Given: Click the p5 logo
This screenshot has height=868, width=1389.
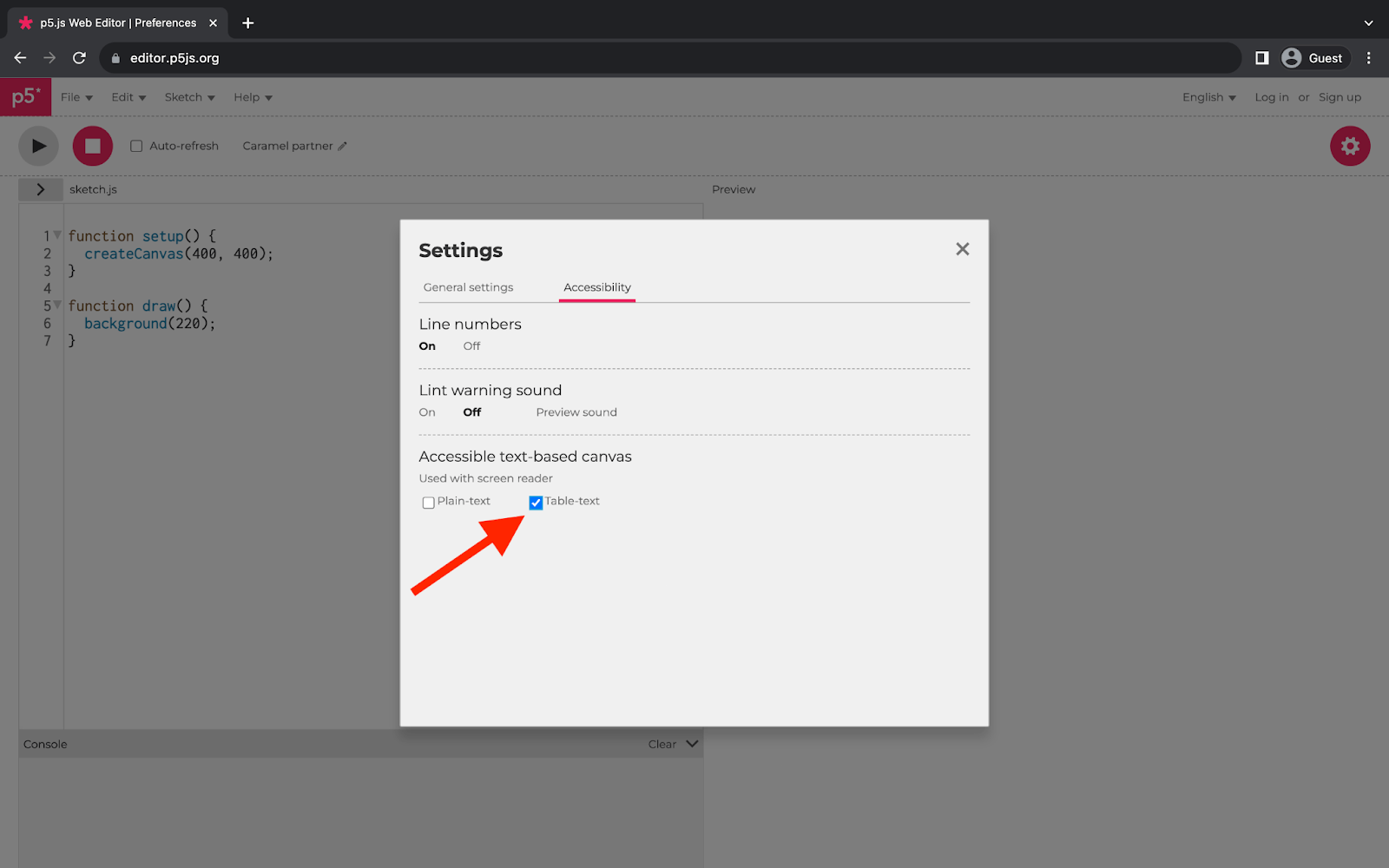Looking at the screenshot, I should 25,96.
